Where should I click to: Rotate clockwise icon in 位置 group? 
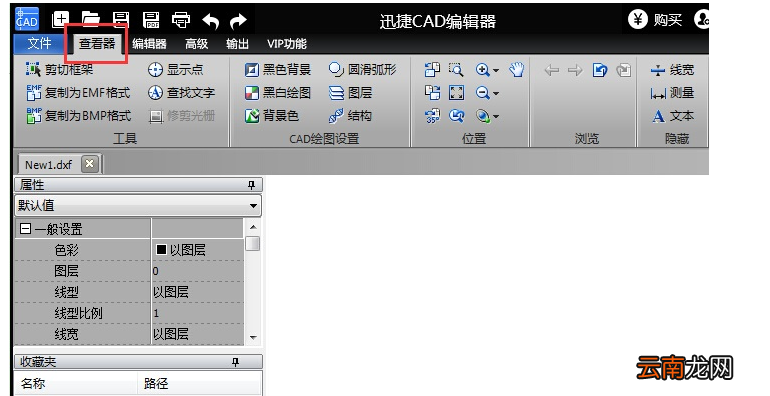pyautogui.click(x=432, y=92)
